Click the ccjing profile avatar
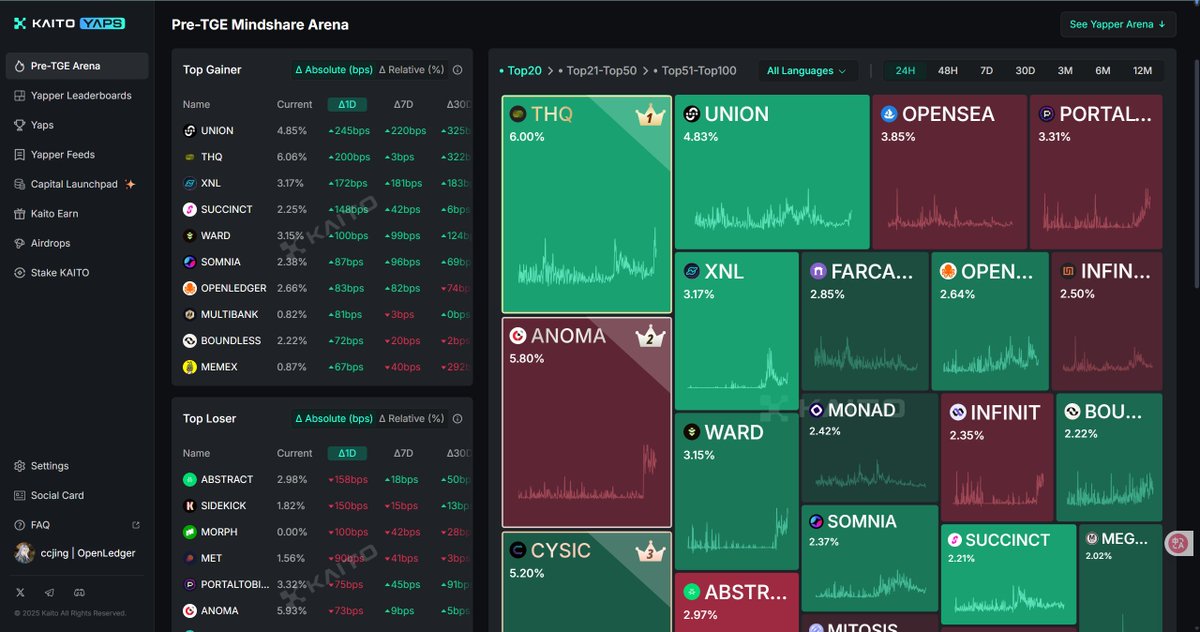 (24, 553)
